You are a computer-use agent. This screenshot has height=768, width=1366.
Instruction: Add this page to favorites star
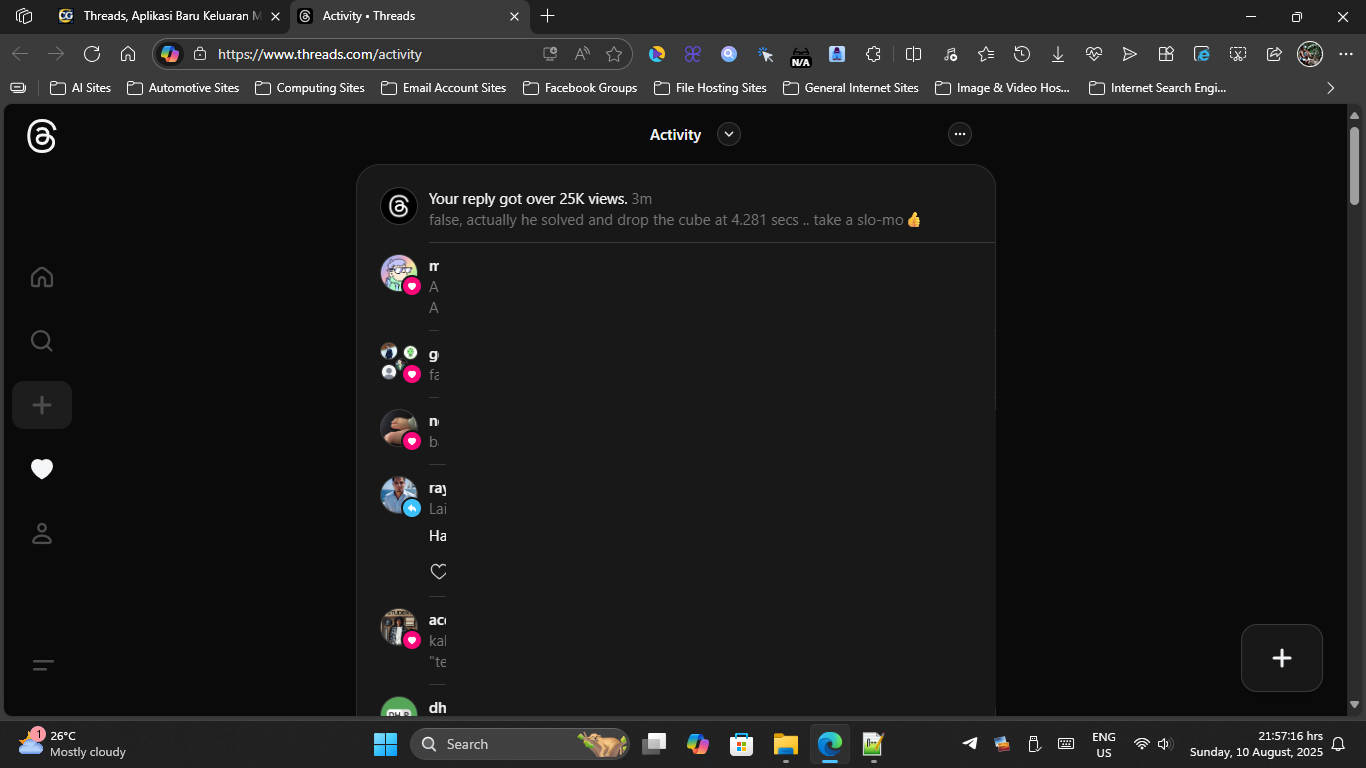[x=614, y=54]
